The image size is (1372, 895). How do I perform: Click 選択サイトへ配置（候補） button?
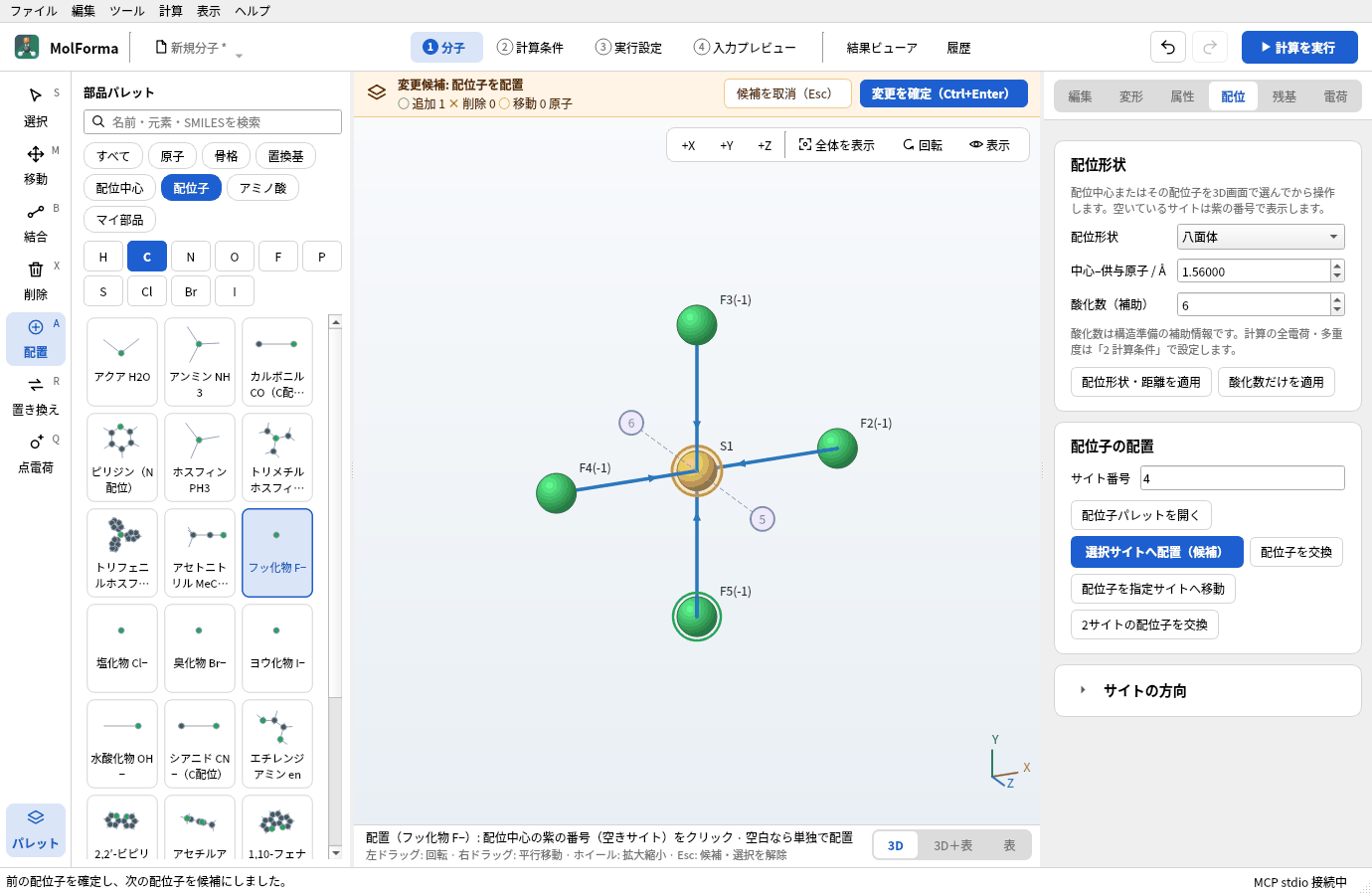[x=1157, y=552]
